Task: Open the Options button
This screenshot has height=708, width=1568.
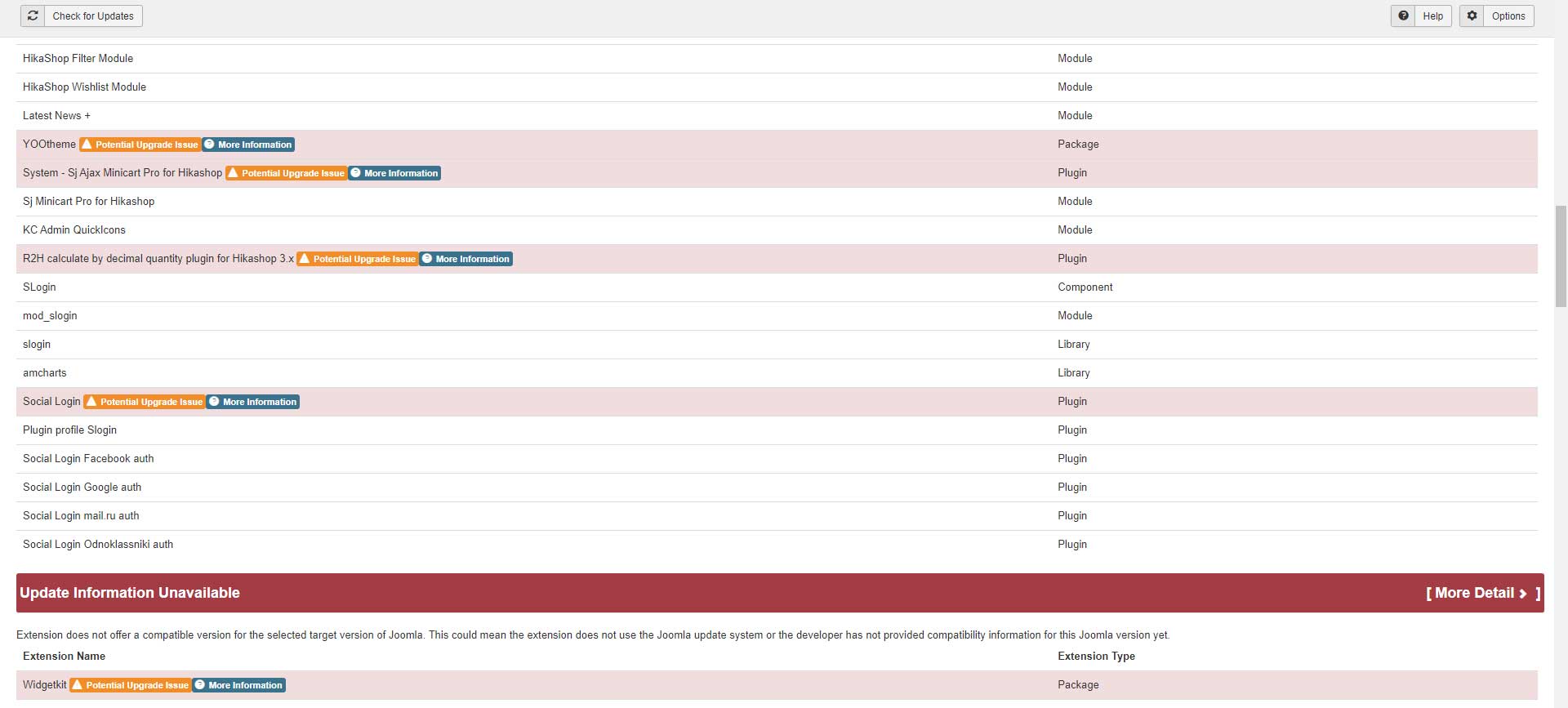Action: [x=1497, y=16]
